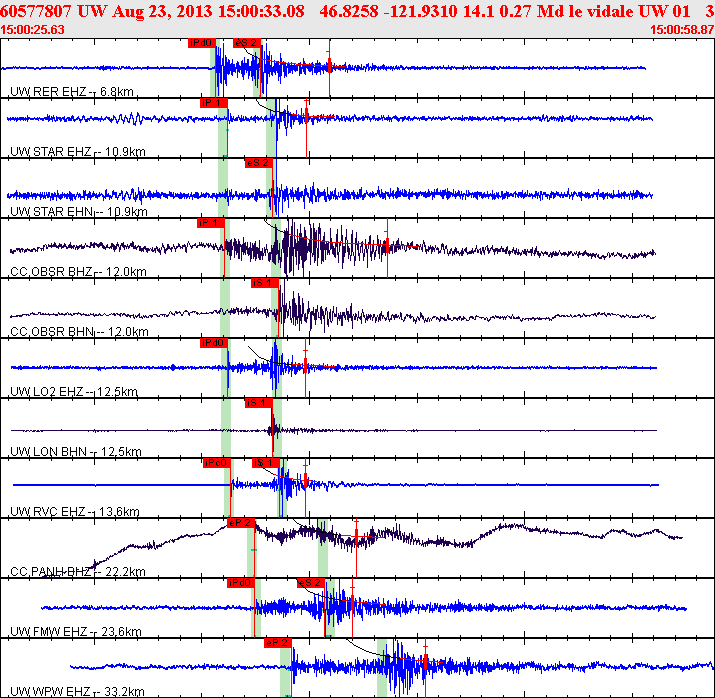Image resolution: width=715 pixels, height=698 pixels.
Task: Click the start time 15:00:25.63 label
Action: pos(32,30)
